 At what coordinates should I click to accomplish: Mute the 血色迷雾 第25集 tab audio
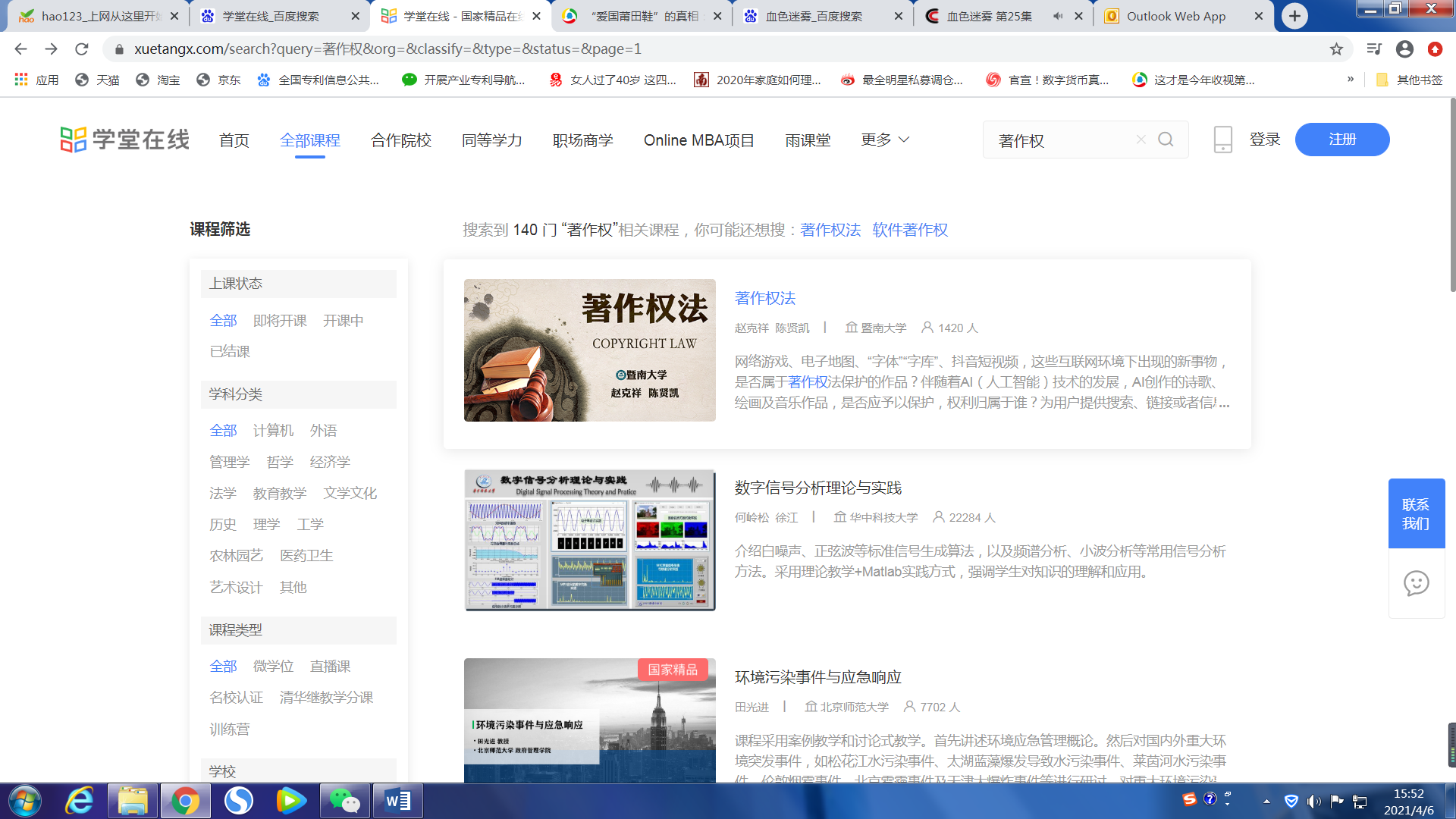1058,16
